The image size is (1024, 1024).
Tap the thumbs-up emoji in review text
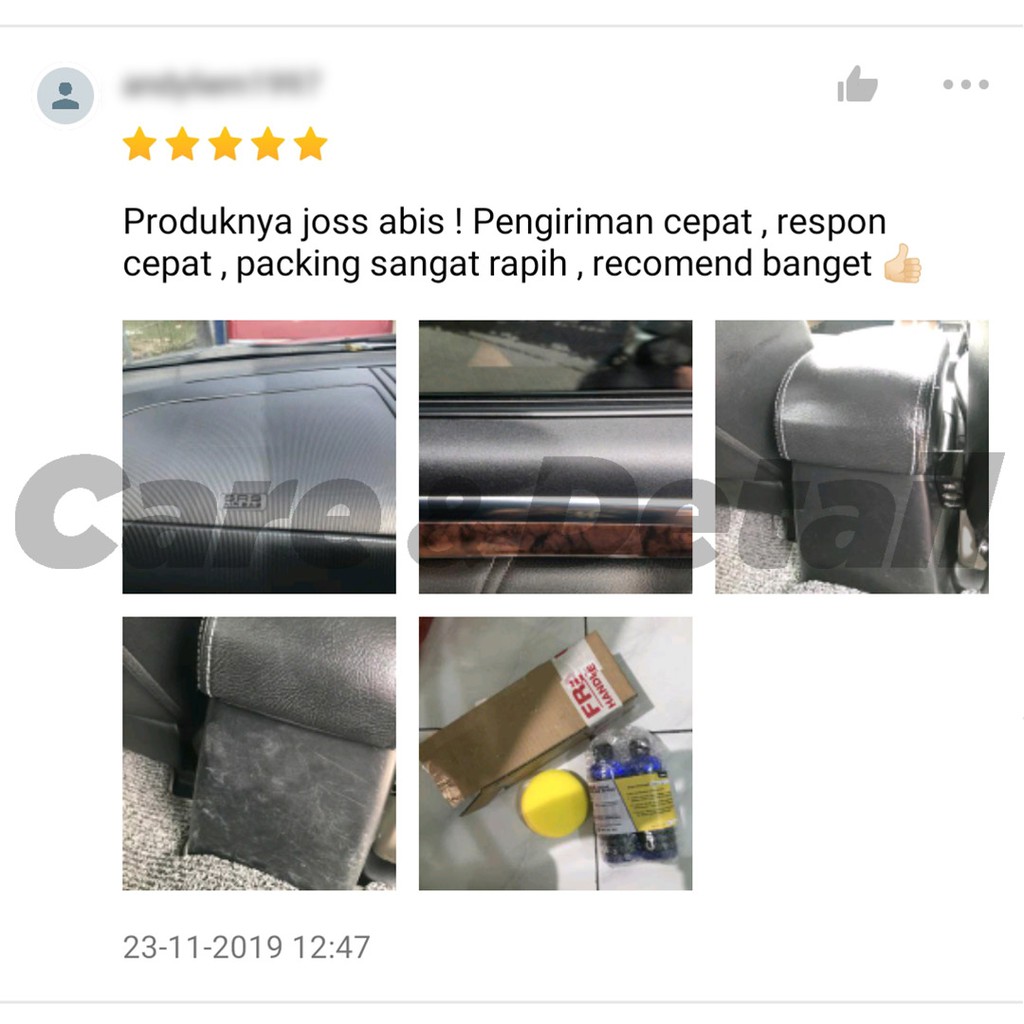tap(902, 263)
